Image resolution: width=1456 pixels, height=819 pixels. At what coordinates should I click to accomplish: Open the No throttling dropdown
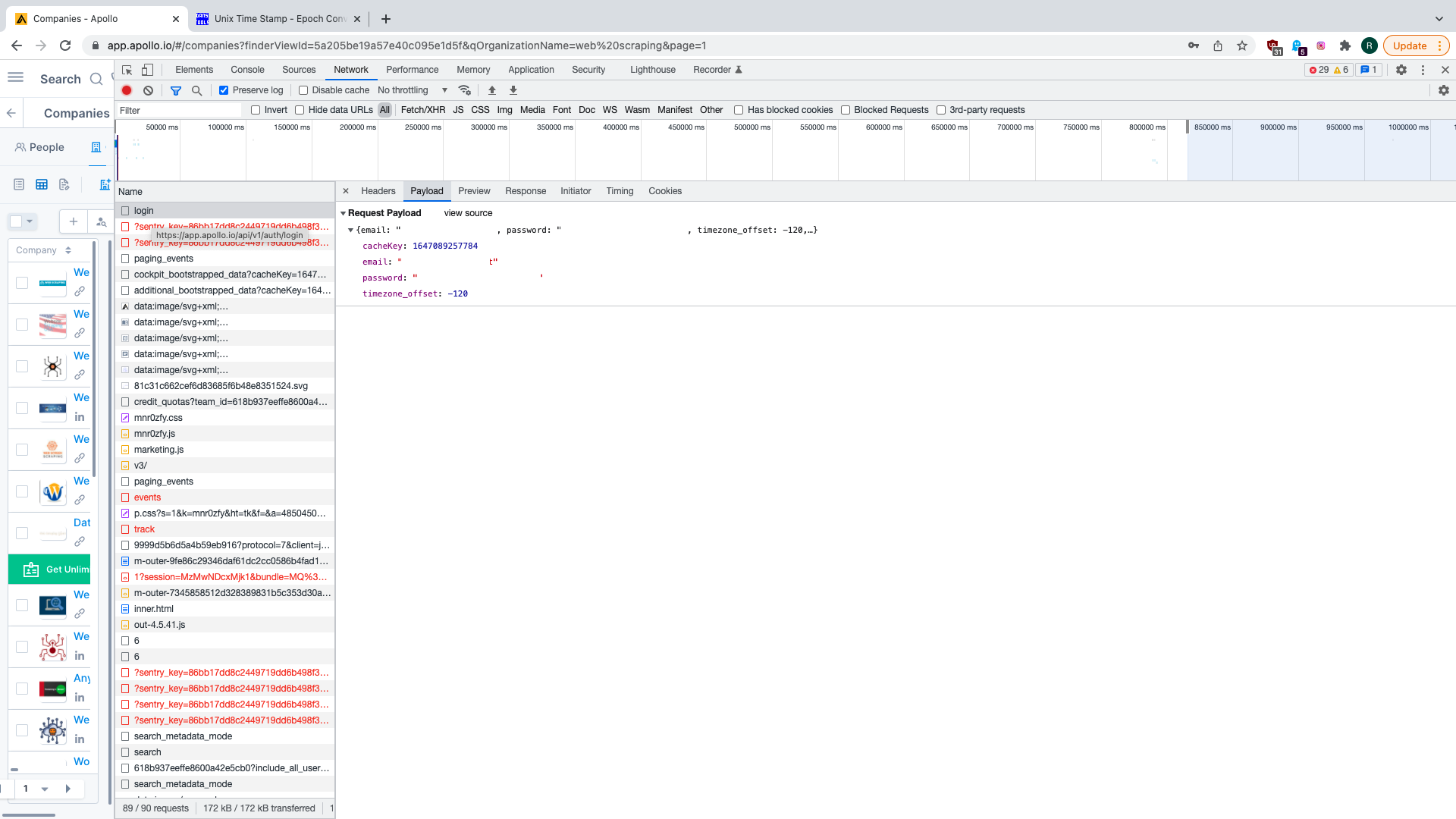tap(413, 90)
